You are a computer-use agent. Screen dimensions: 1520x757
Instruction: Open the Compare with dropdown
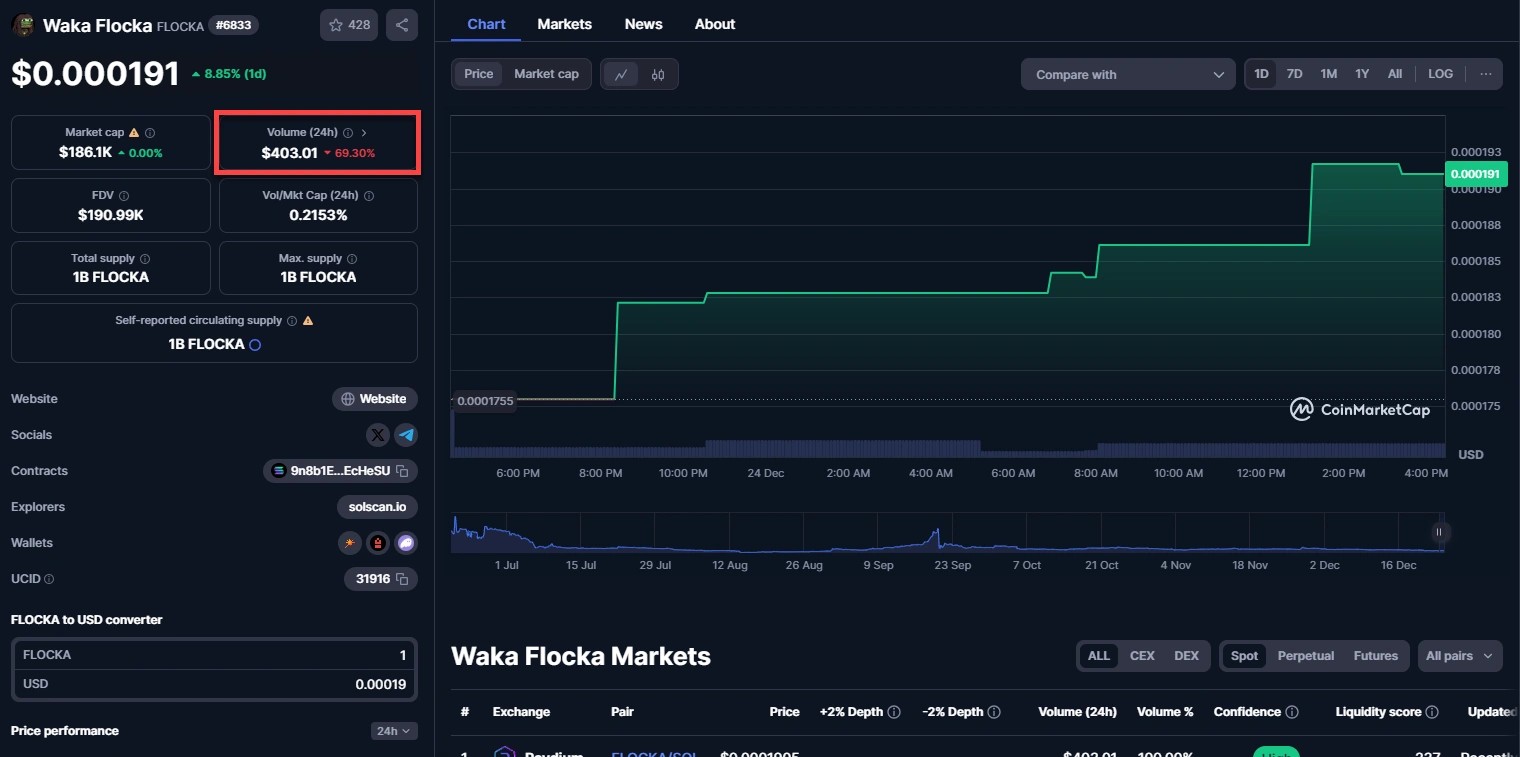(1128, 74)
